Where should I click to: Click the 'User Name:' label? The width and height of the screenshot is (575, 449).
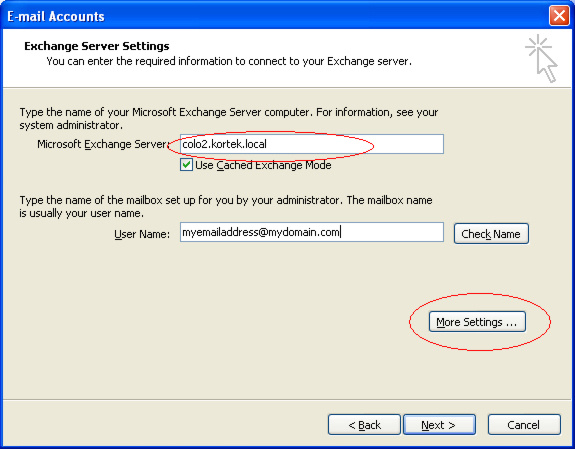[142, 234]
